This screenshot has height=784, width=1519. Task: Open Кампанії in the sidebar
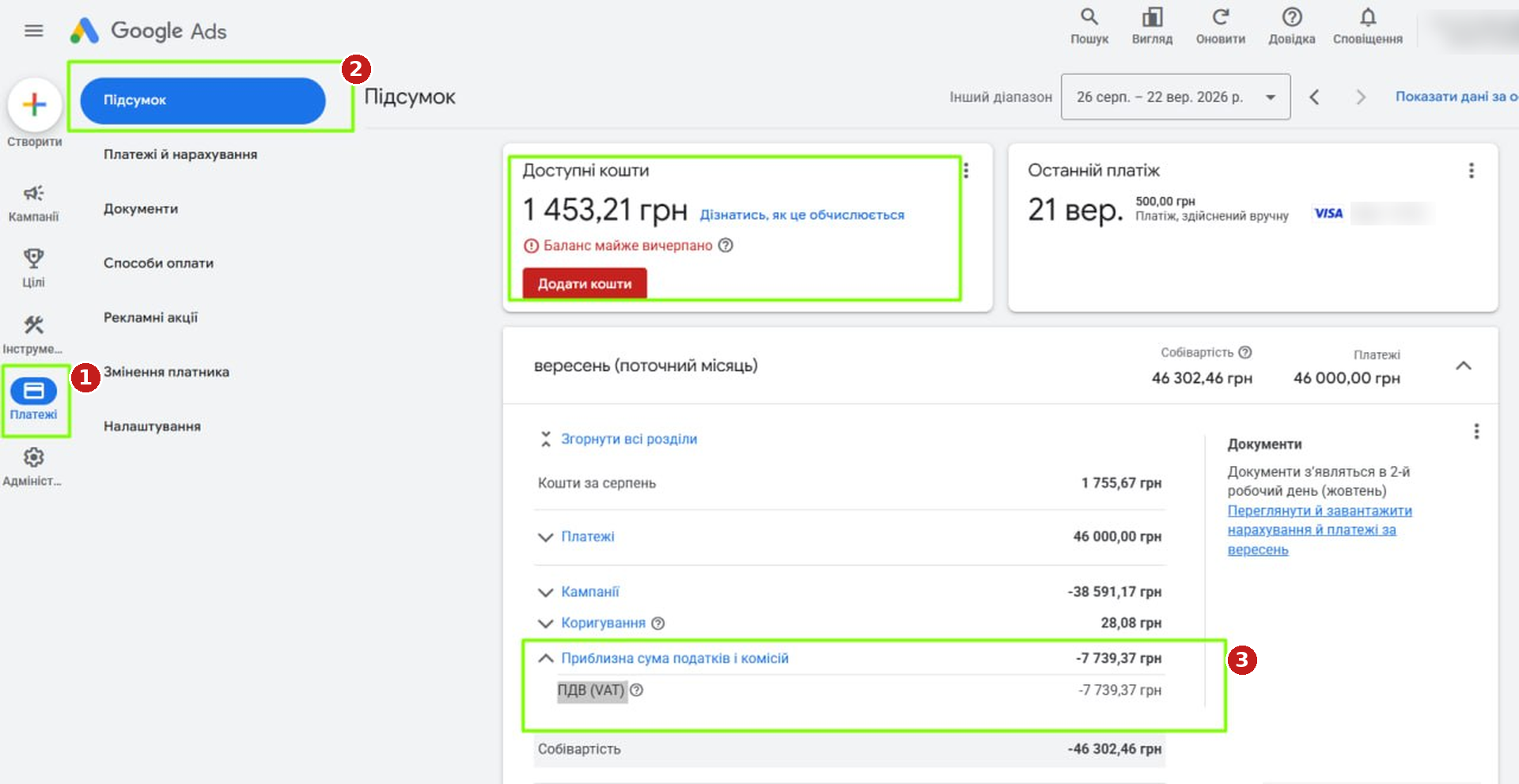pyautogui.click(x=33, y=203)
